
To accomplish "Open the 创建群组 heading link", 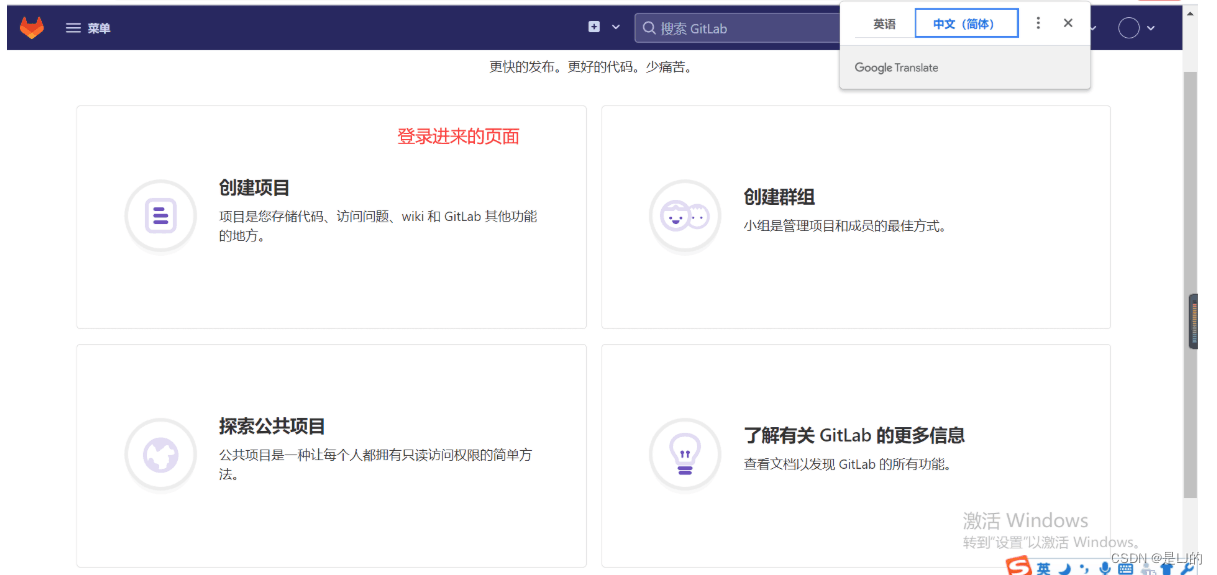I will click(779, 197).
